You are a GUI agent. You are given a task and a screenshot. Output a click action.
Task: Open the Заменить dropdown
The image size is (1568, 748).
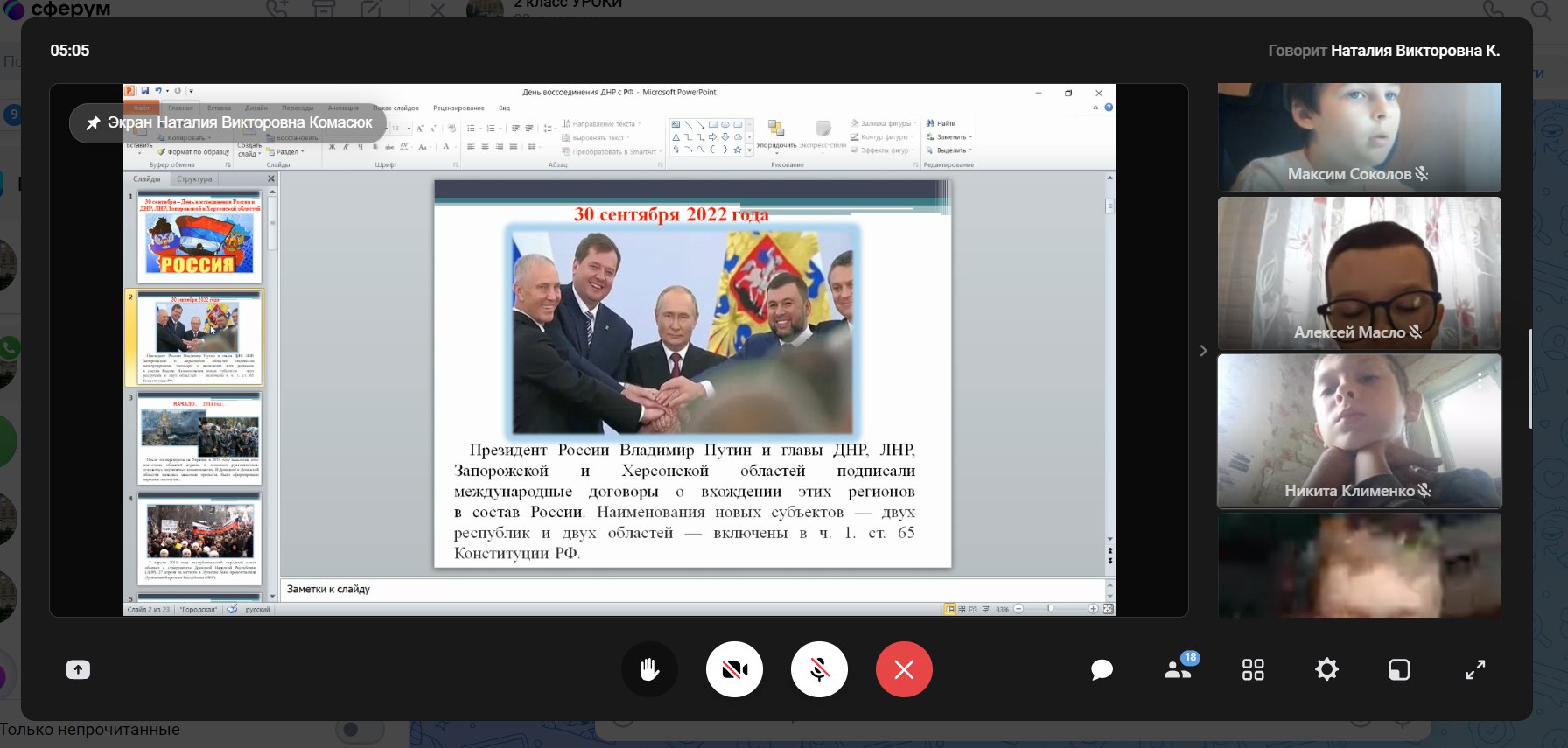(x=949, y=136)
